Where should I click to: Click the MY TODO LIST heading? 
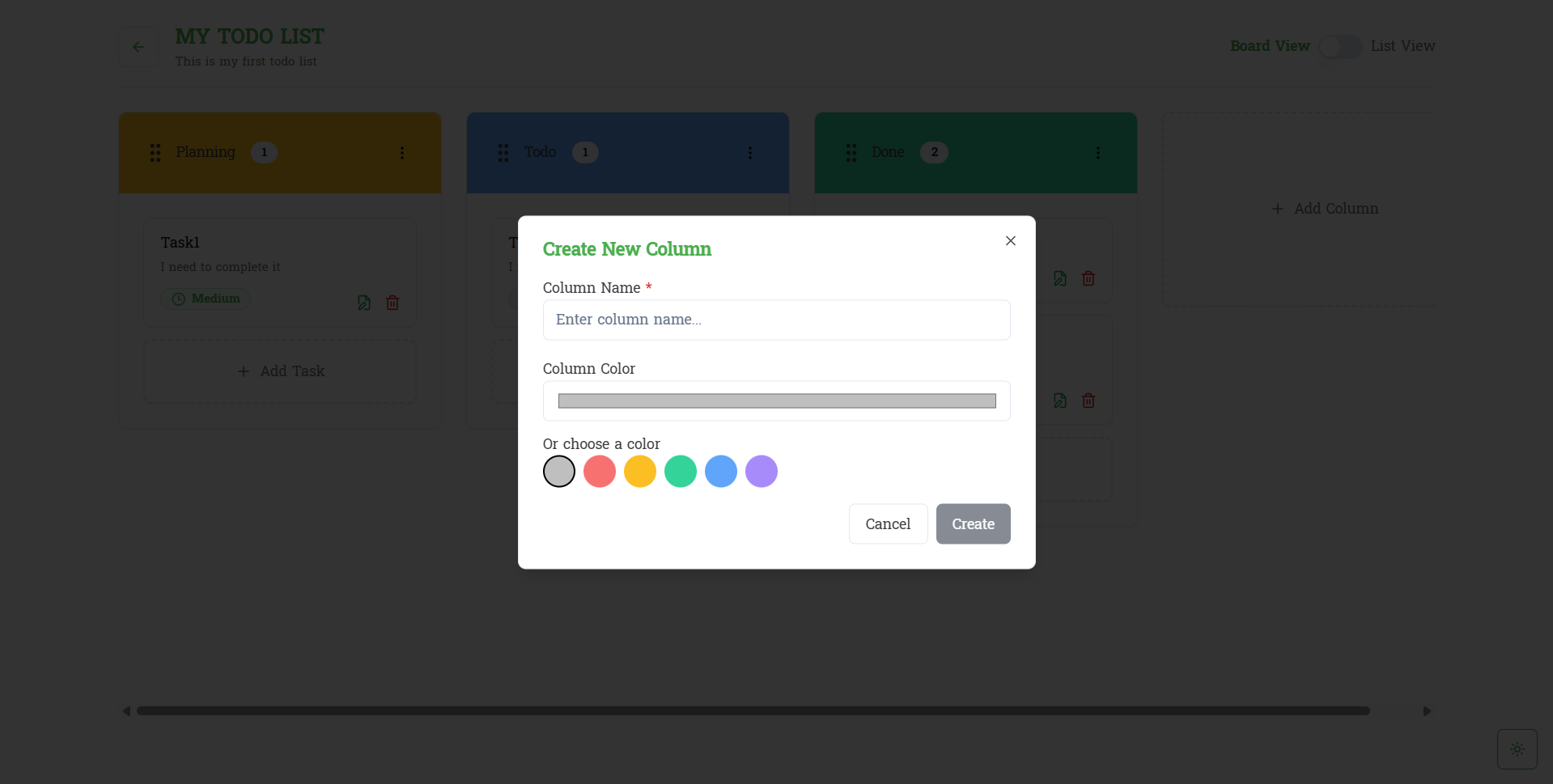pos(249,36)
